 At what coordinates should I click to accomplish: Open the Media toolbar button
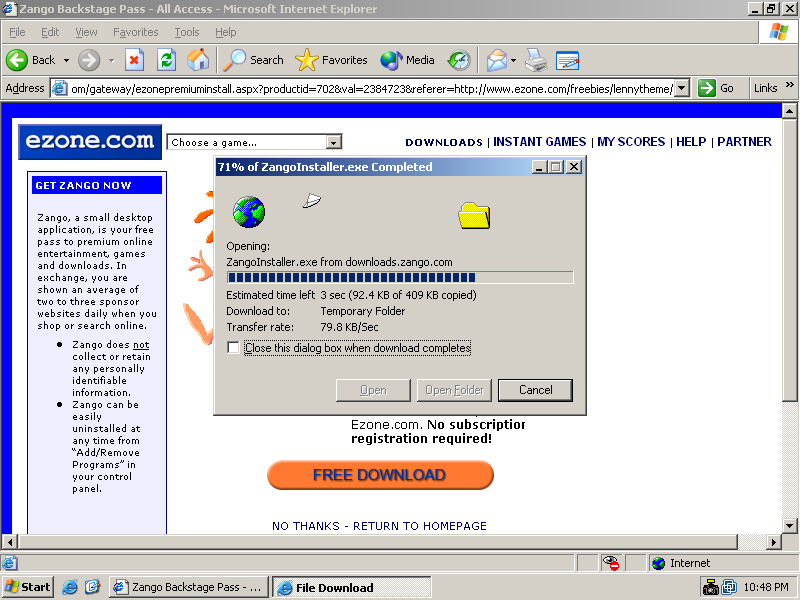pyautogui.click(x=407, y=60)
